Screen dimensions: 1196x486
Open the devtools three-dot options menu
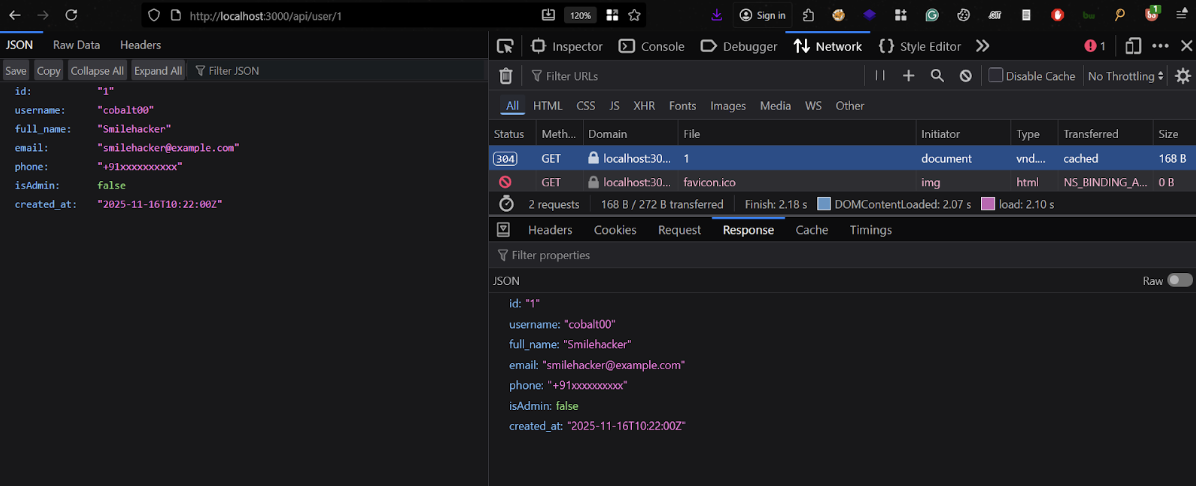(1160, 47)
